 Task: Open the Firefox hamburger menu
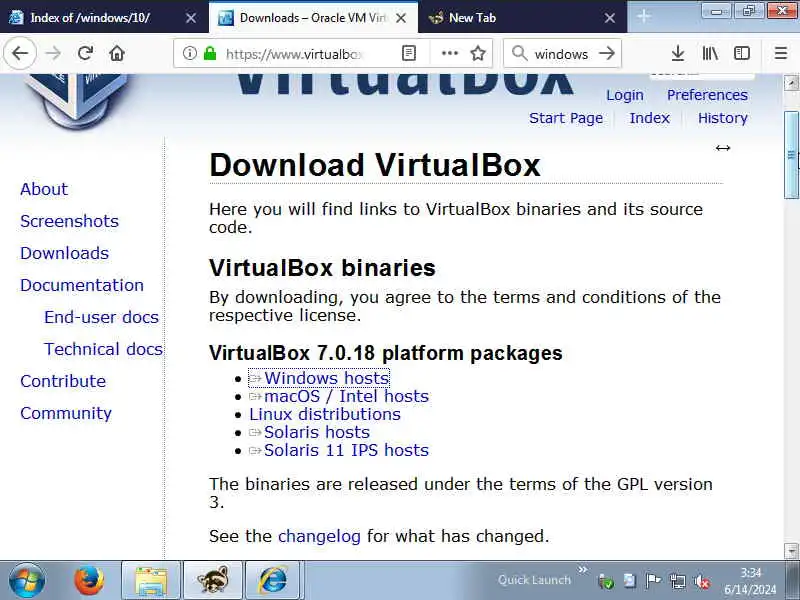tap(781, 53)
